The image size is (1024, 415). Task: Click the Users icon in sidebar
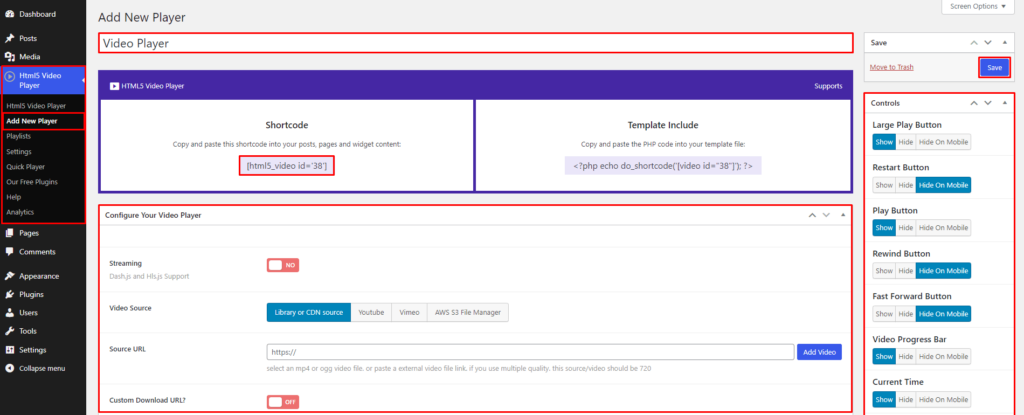point(9,313)
